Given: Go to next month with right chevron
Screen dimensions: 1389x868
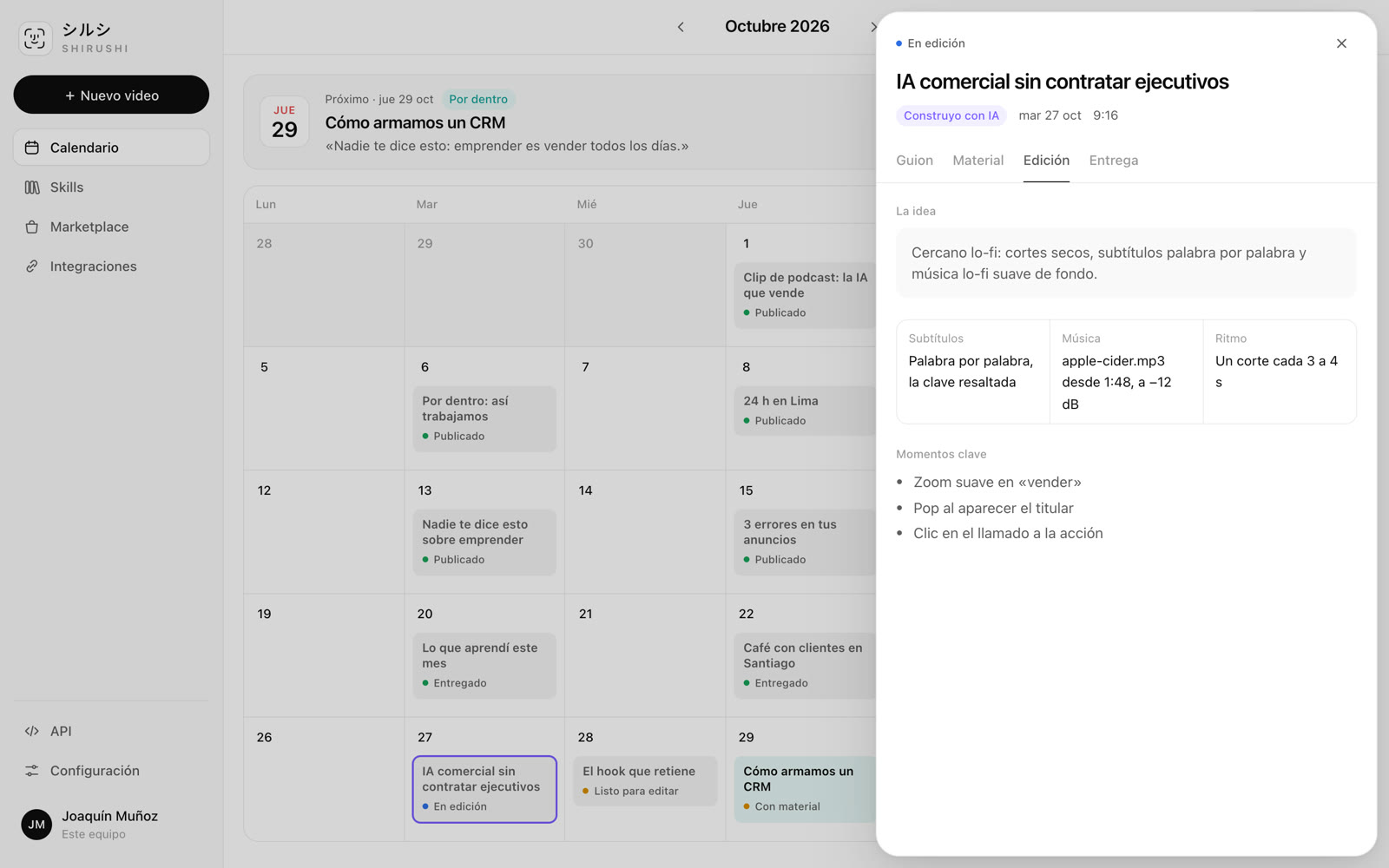Looking at the screenshot, I should click(x=872, y=27).
